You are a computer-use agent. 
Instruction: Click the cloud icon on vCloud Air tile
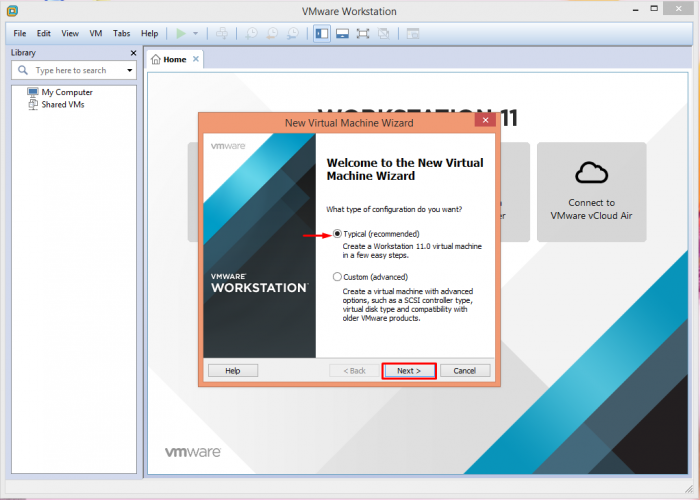(592, 173)
